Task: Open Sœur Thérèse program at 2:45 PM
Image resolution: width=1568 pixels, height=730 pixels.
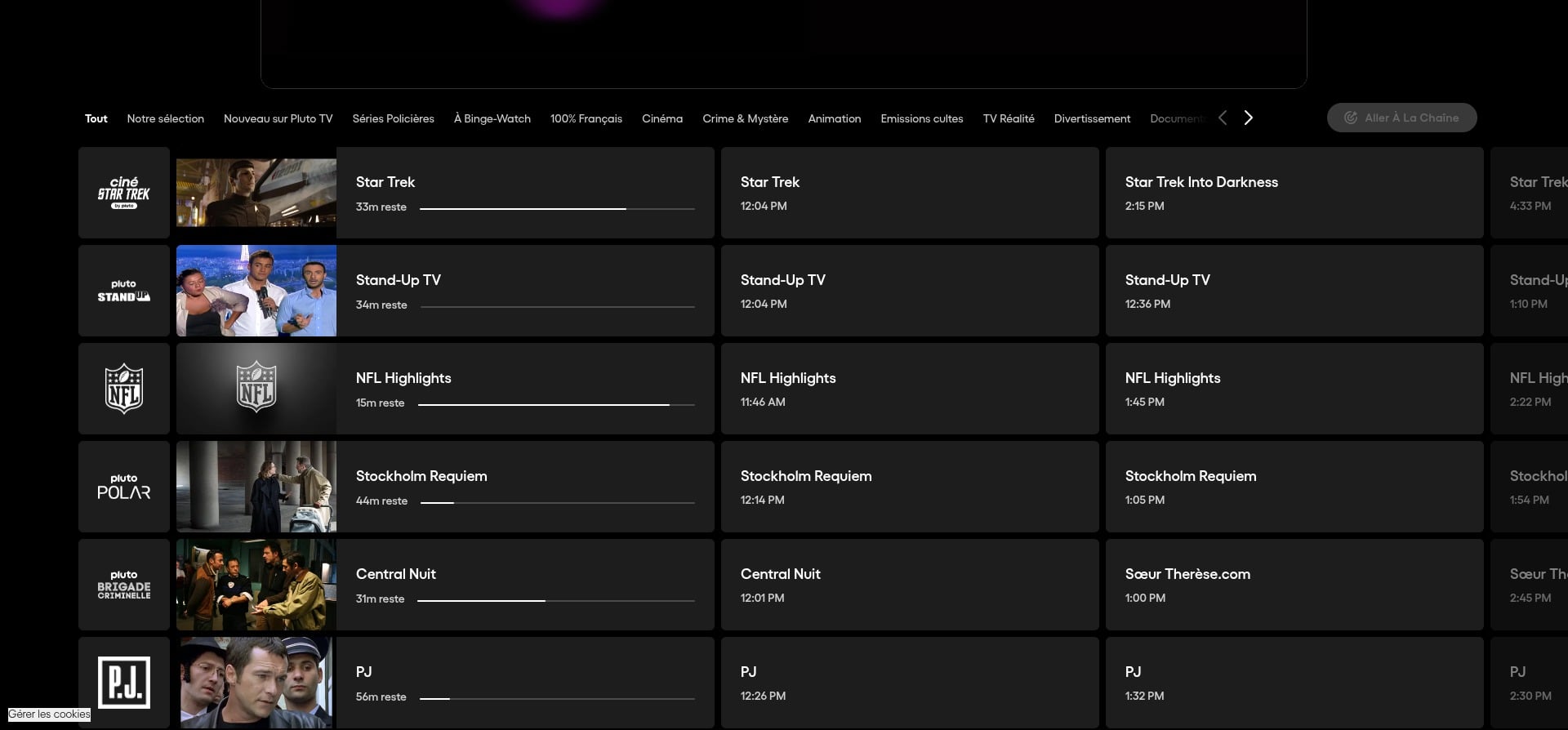Action: click(x=1530, y=585)
